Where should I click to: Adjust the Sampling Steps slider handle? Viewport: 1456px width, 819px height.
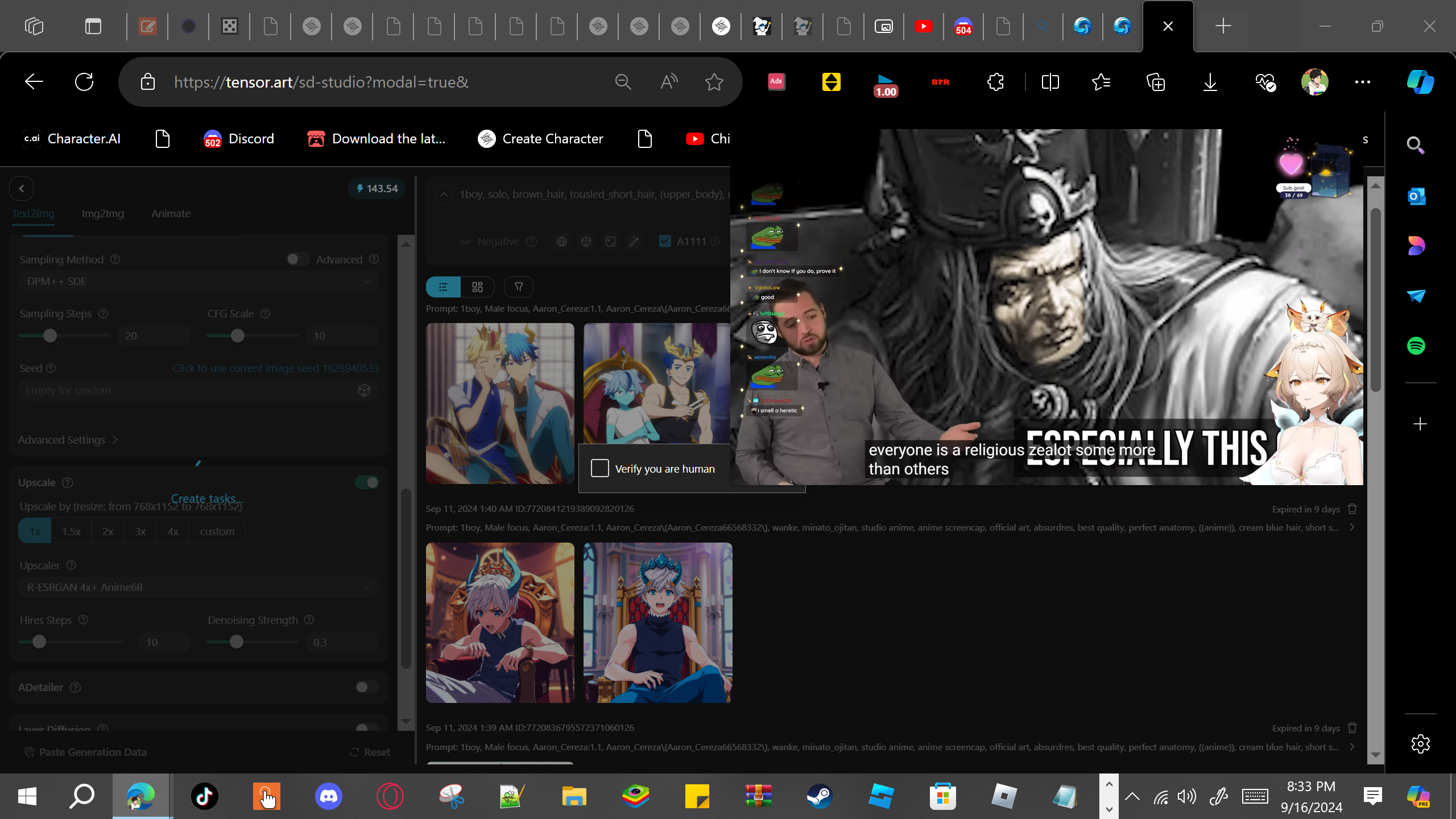pos(50,336)
